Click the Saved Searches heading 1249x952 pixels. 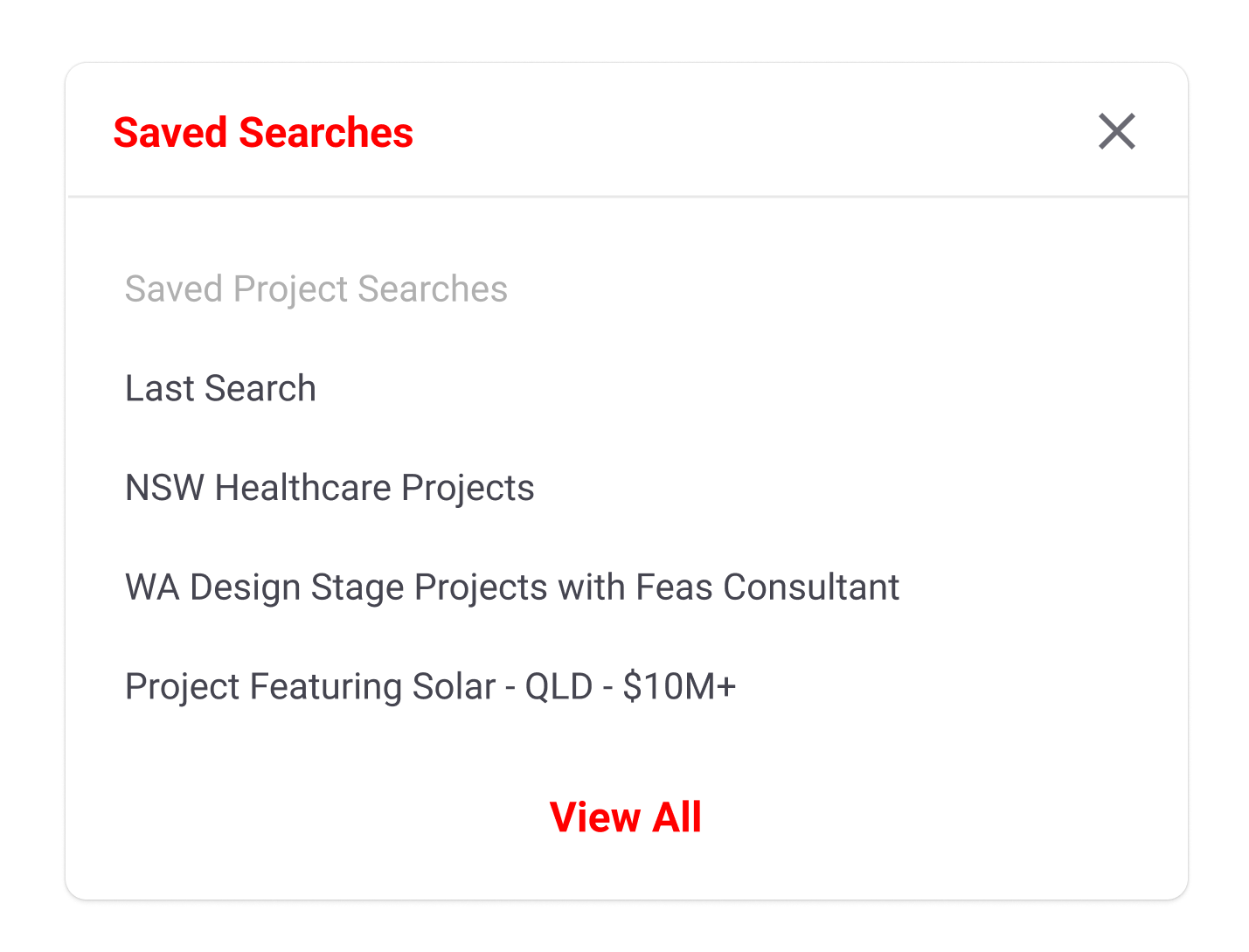coord(263,133)
